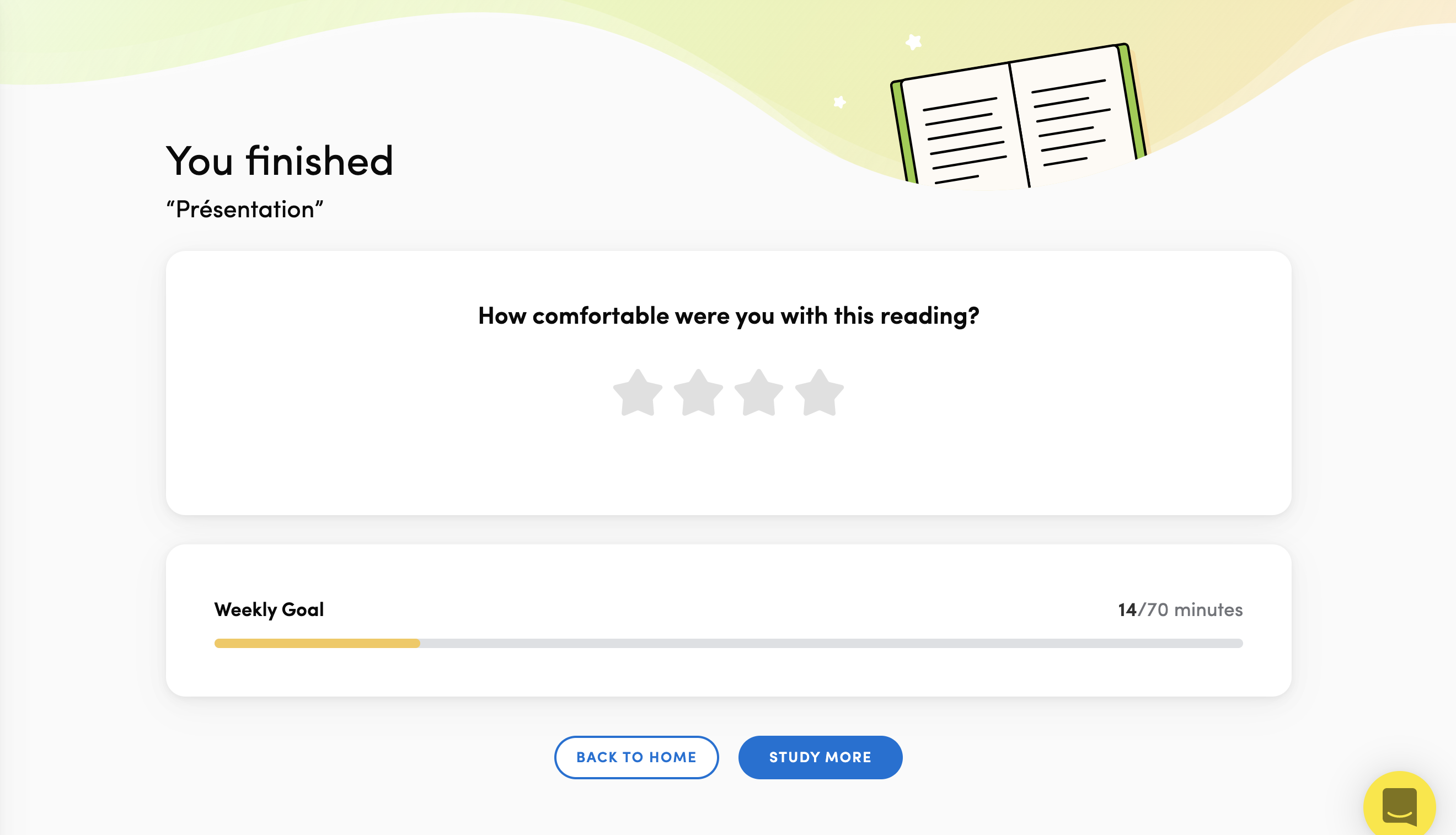Image resolution: width=1456 pixels, height=835 pixels.
Task: Rate the reading with one star
Action: click(638, 393)
